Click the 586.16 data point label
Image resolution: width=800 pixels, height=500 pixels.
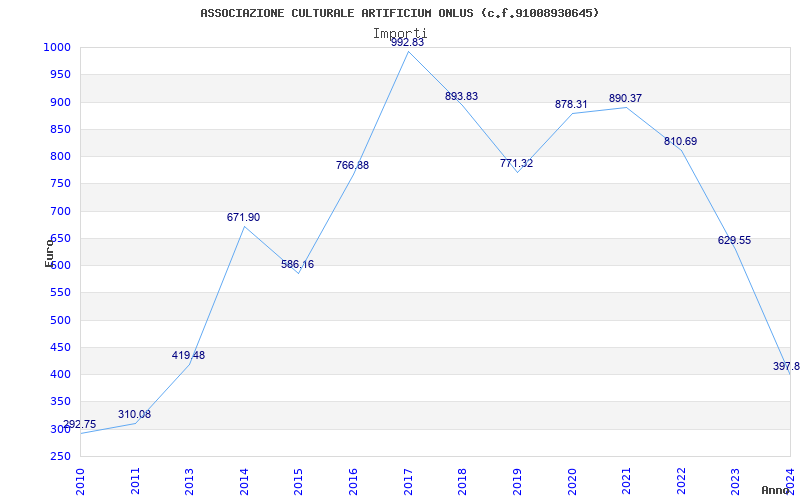[297, 264]
